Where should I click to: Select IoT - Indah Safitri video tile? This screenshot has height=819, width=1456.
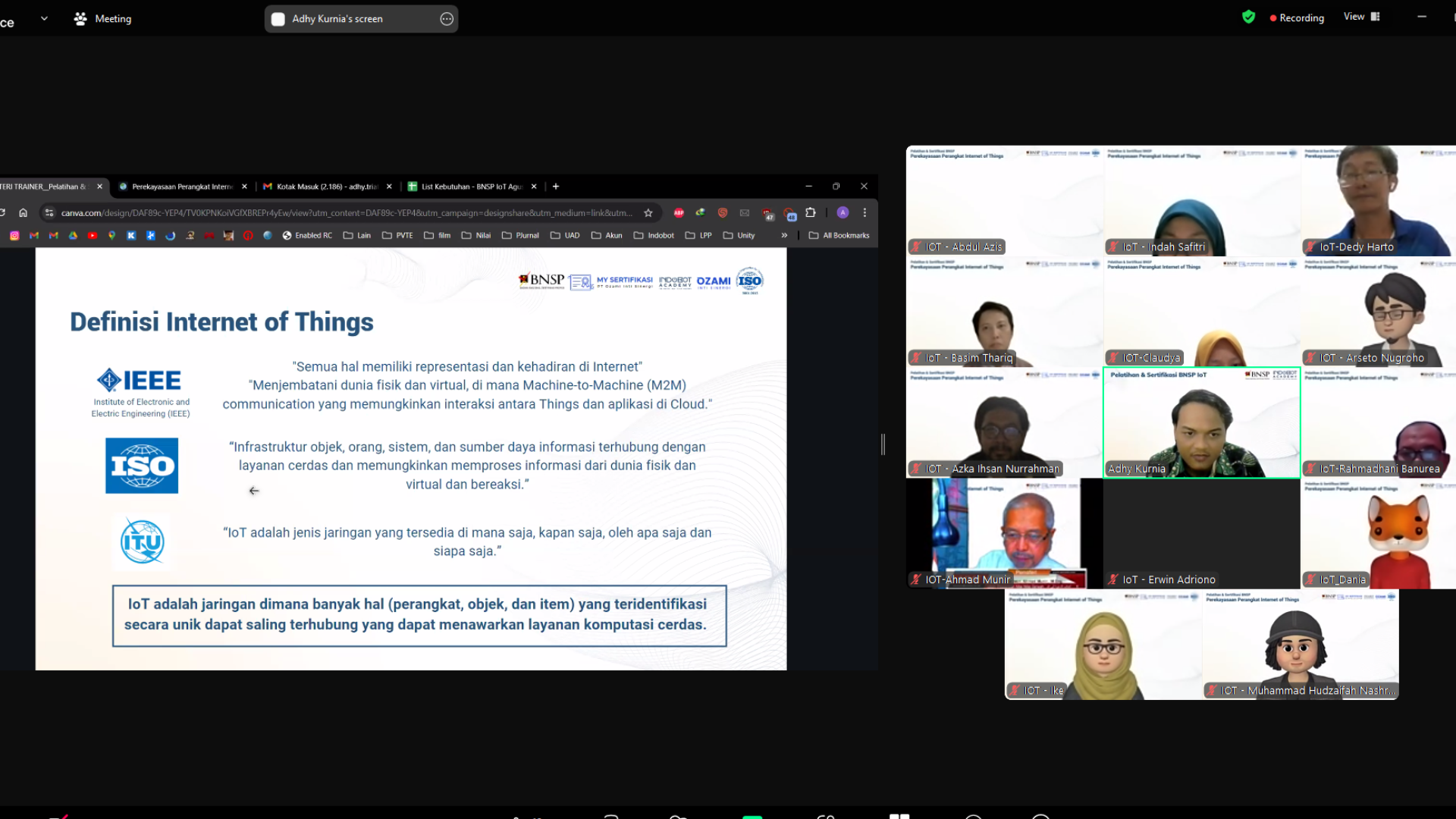tap(1202, 200)
